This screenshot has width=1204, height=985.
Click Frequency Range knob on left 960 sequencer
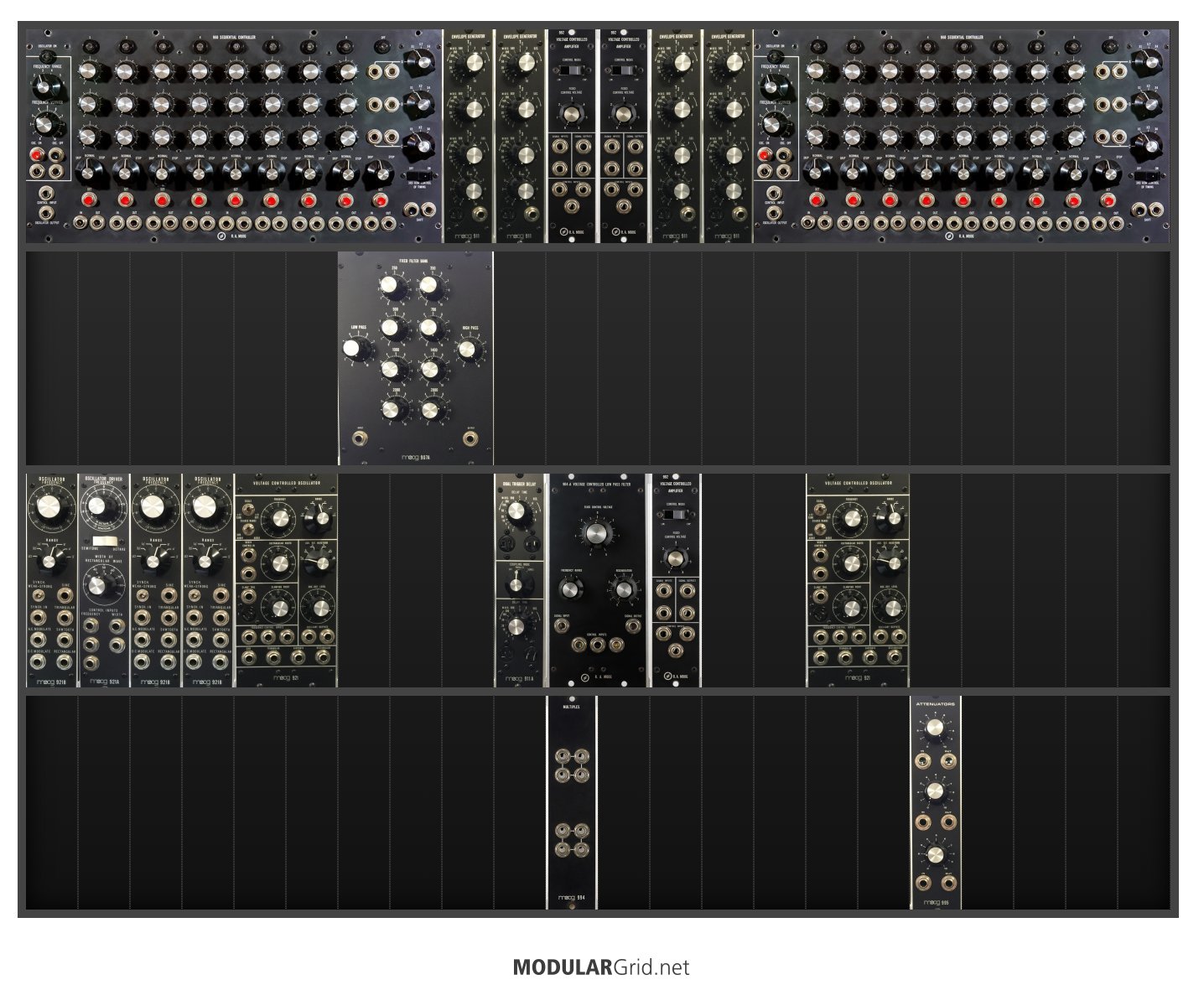pos(45,86)
